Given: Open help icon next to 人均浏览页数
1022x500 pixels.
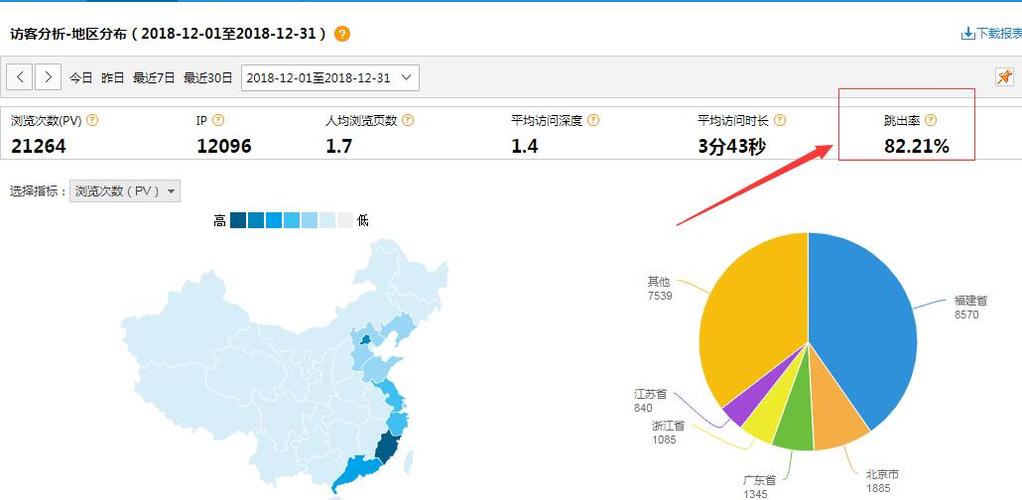Looking at the screenshot, I should (408, 121).
